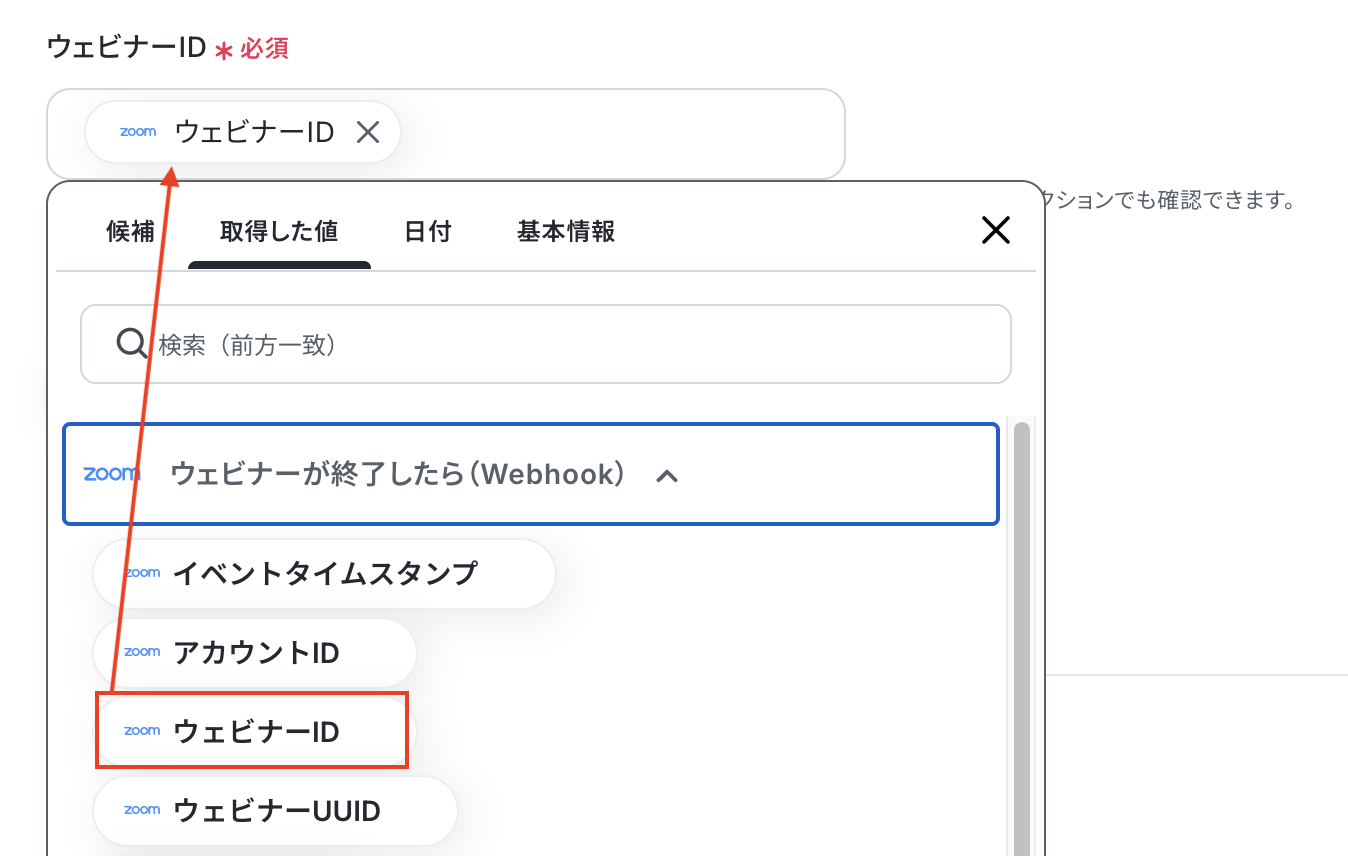
Task: Insert the ウェビナーUUID value
Action: pos(275,811)
